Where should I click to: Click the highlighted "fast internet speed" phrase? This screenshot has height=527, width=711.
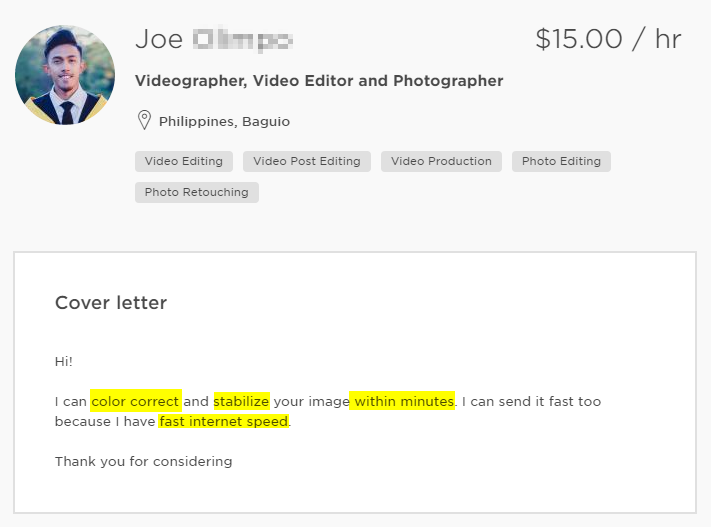click(224, 422)
